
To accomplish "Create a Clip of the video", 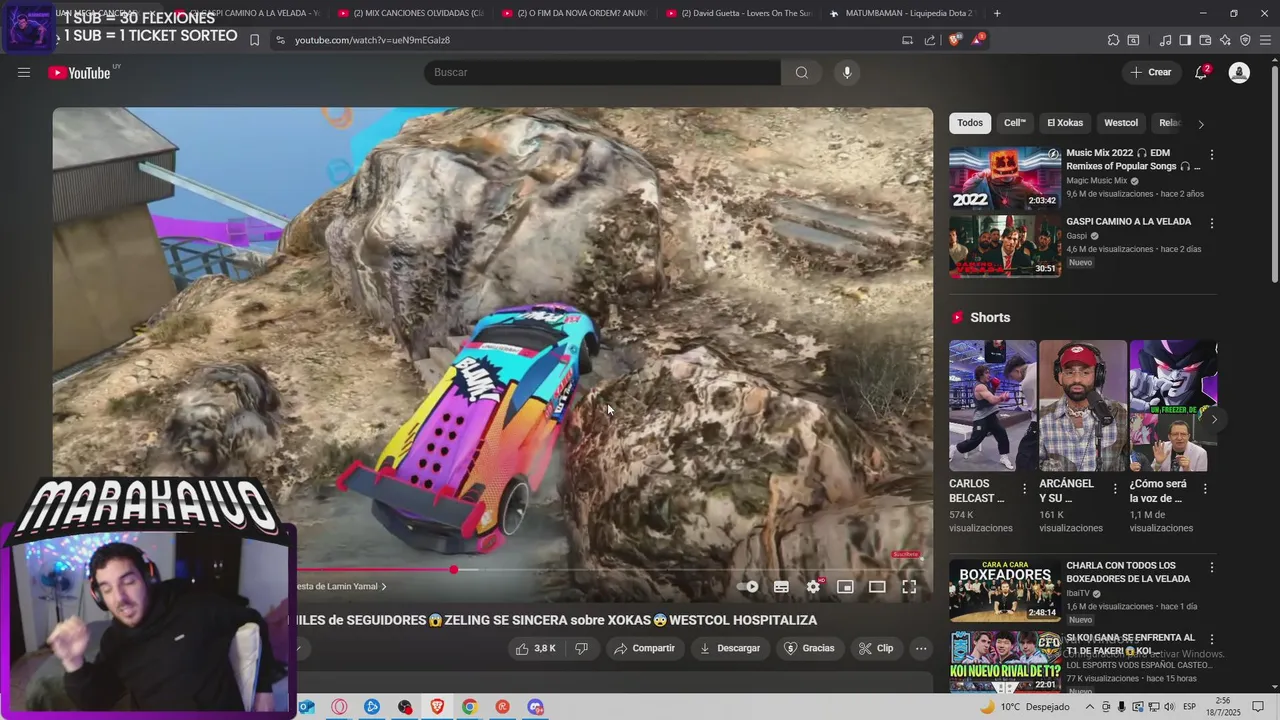I will click(875, 648).
